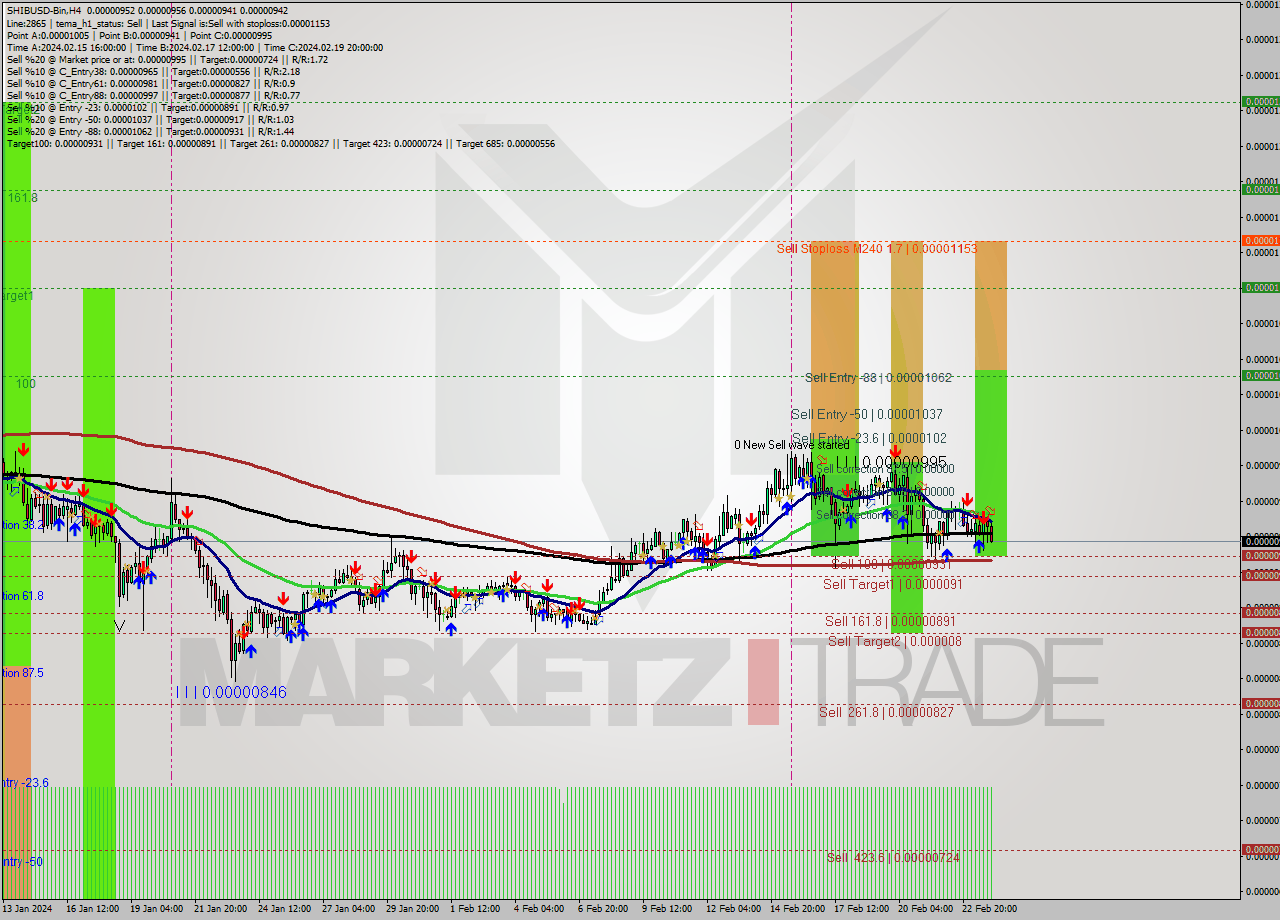Click the '1 Feb 12:00' time axis label

click(x=475, y=909)
